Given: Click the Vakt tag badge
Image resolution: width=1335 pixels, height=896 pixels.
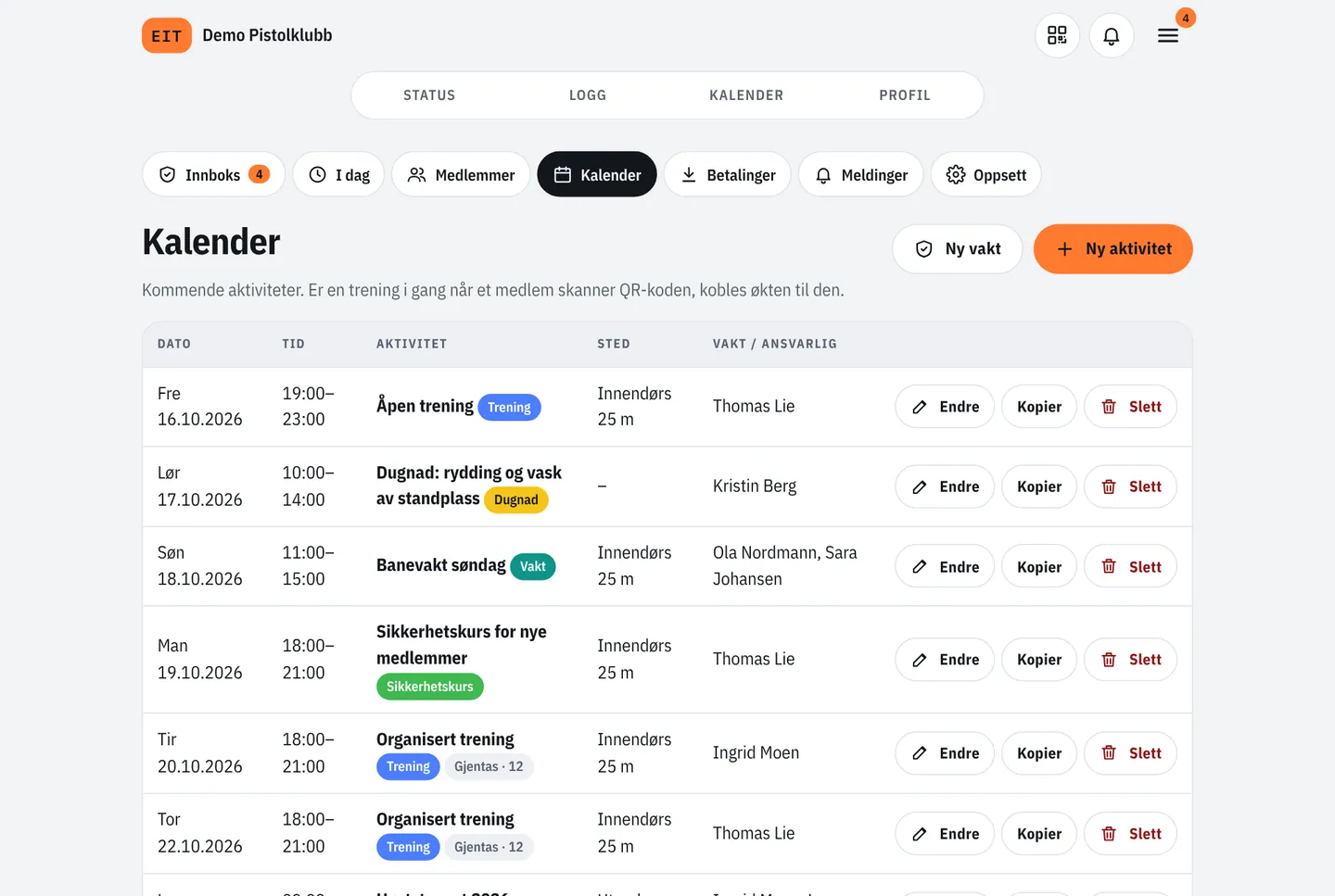Looking at the screenshot, I should coord(533,566).
